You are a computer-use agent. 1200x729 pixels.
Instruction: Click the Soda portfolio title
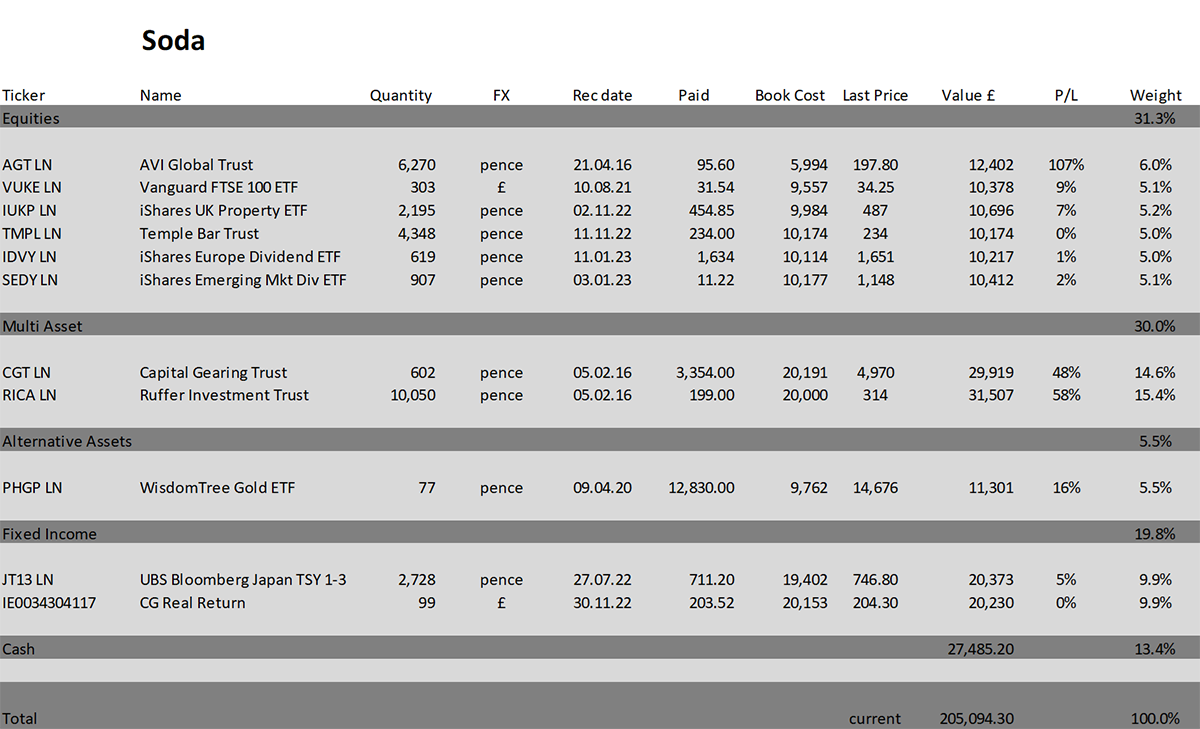(173, 41)
